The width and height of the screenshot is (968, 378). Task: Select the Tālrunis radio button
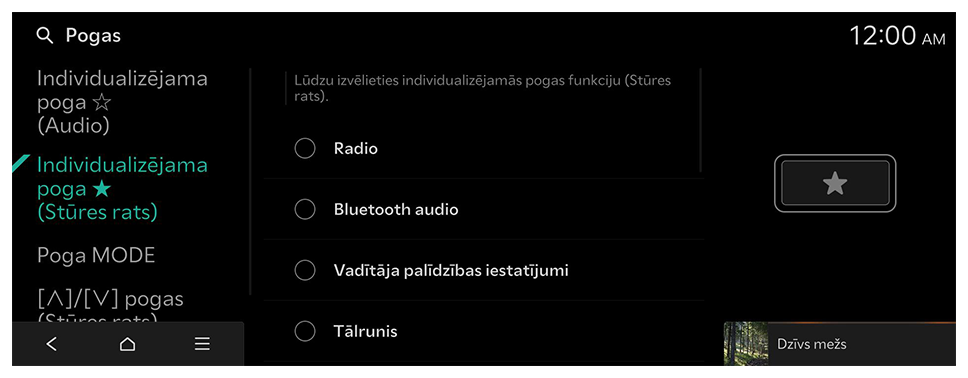pyautogui.click(x=305, y=332)
